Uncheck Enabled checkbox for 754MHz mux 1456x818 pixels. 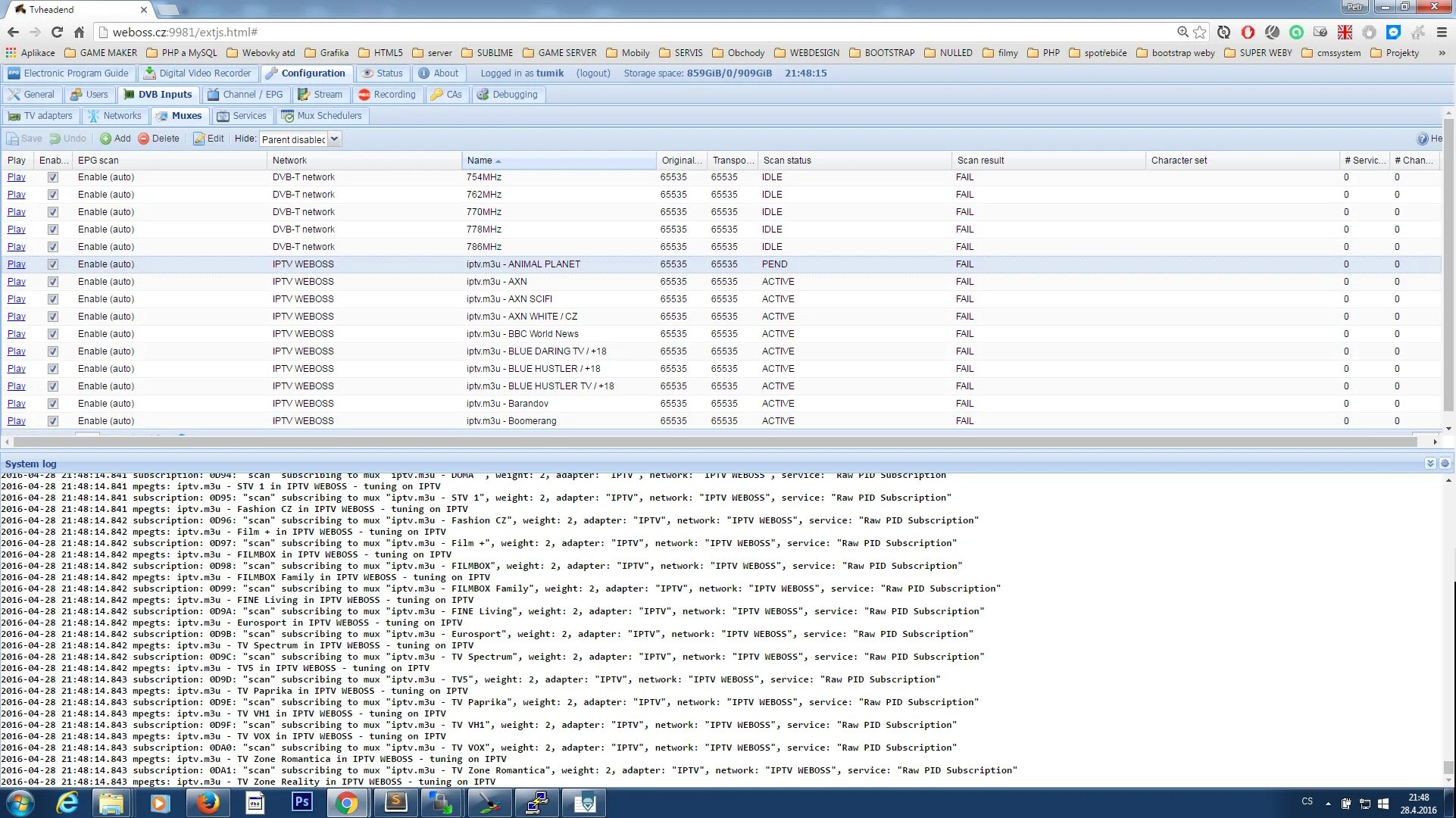pyautogui.click(x=53, y=177)
